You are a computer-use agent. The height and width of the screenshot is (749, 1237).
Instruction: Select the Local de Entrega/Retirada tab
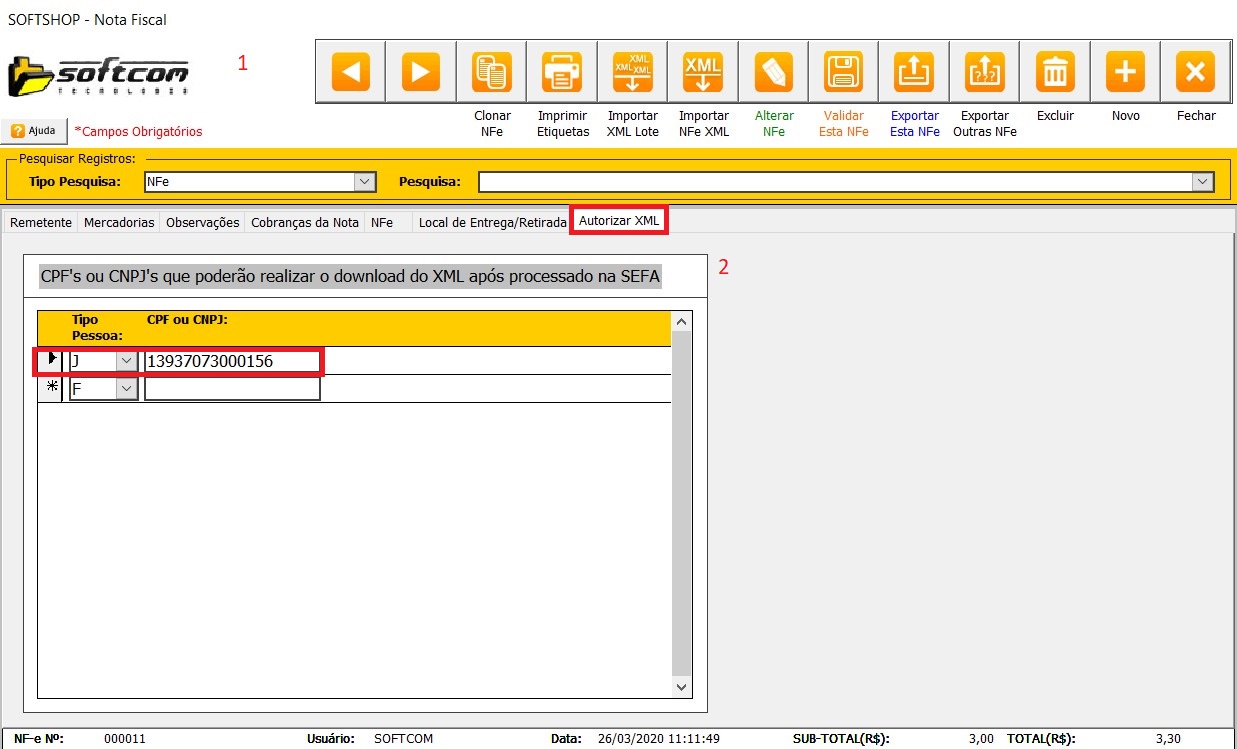tap(492, 223)
